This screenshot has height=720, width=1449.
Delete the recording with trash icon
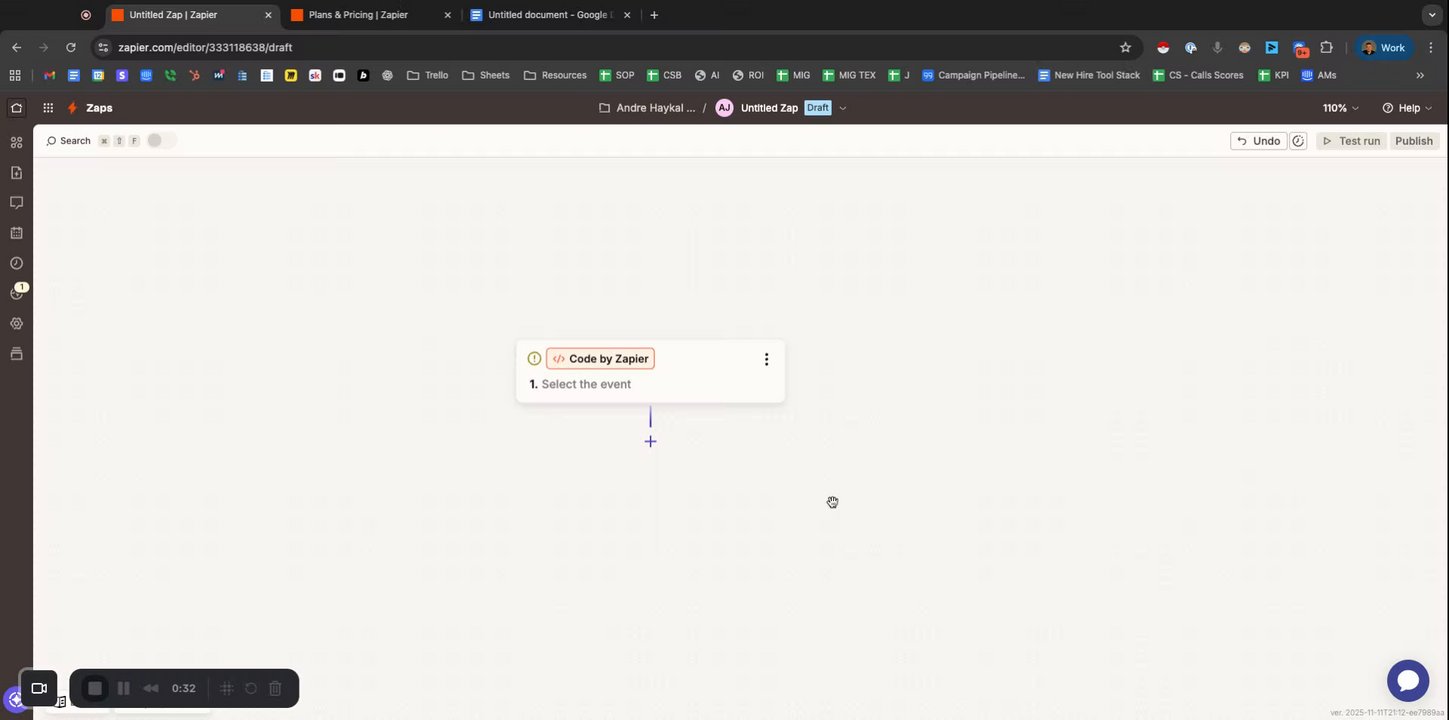coord(275,688)
